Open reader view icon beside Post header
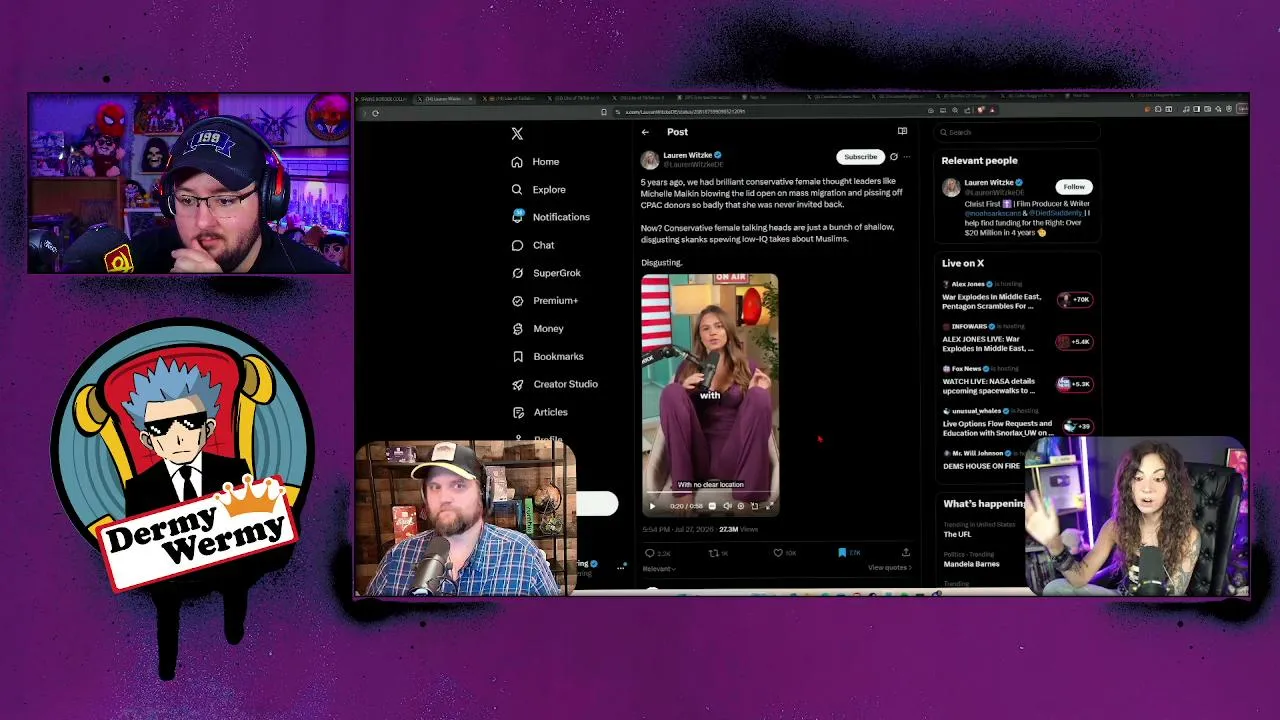The width and height of the screenshot is (1280, 720). (902, 131)
